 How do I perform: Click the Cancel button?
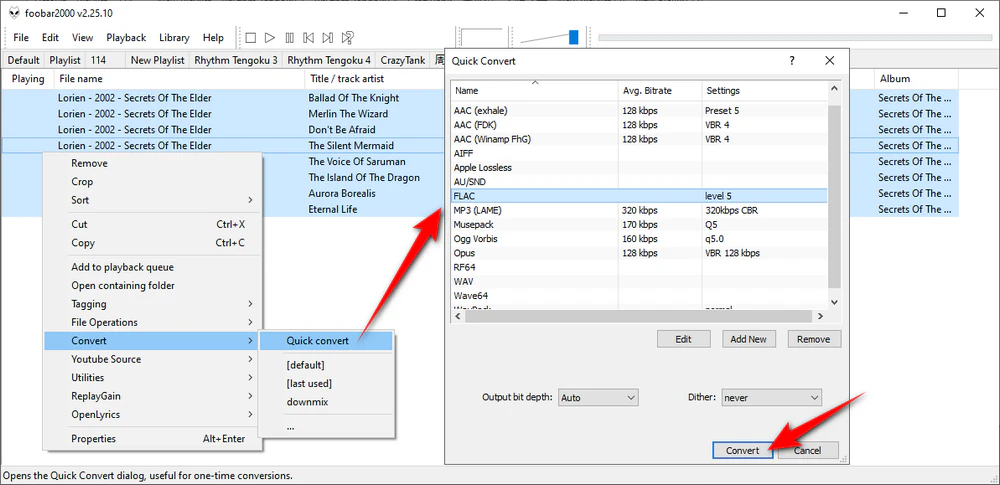tap(807, 451)
